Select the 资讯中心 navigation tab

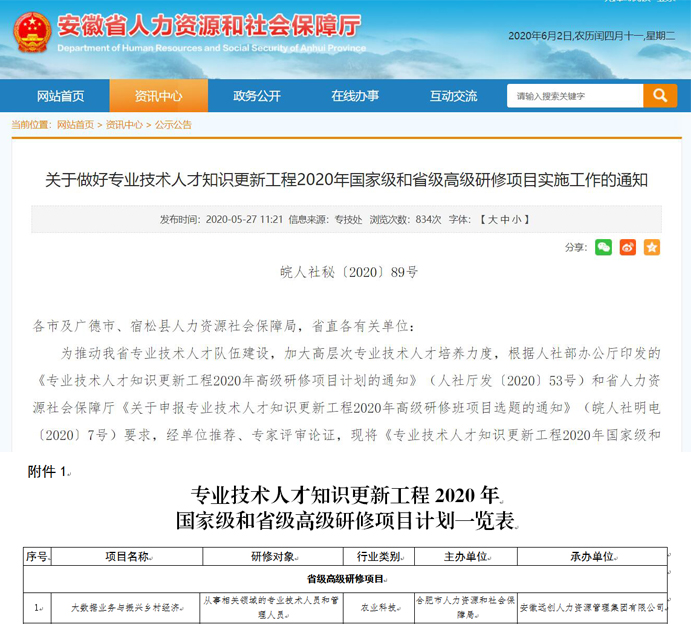pos(158,96)
